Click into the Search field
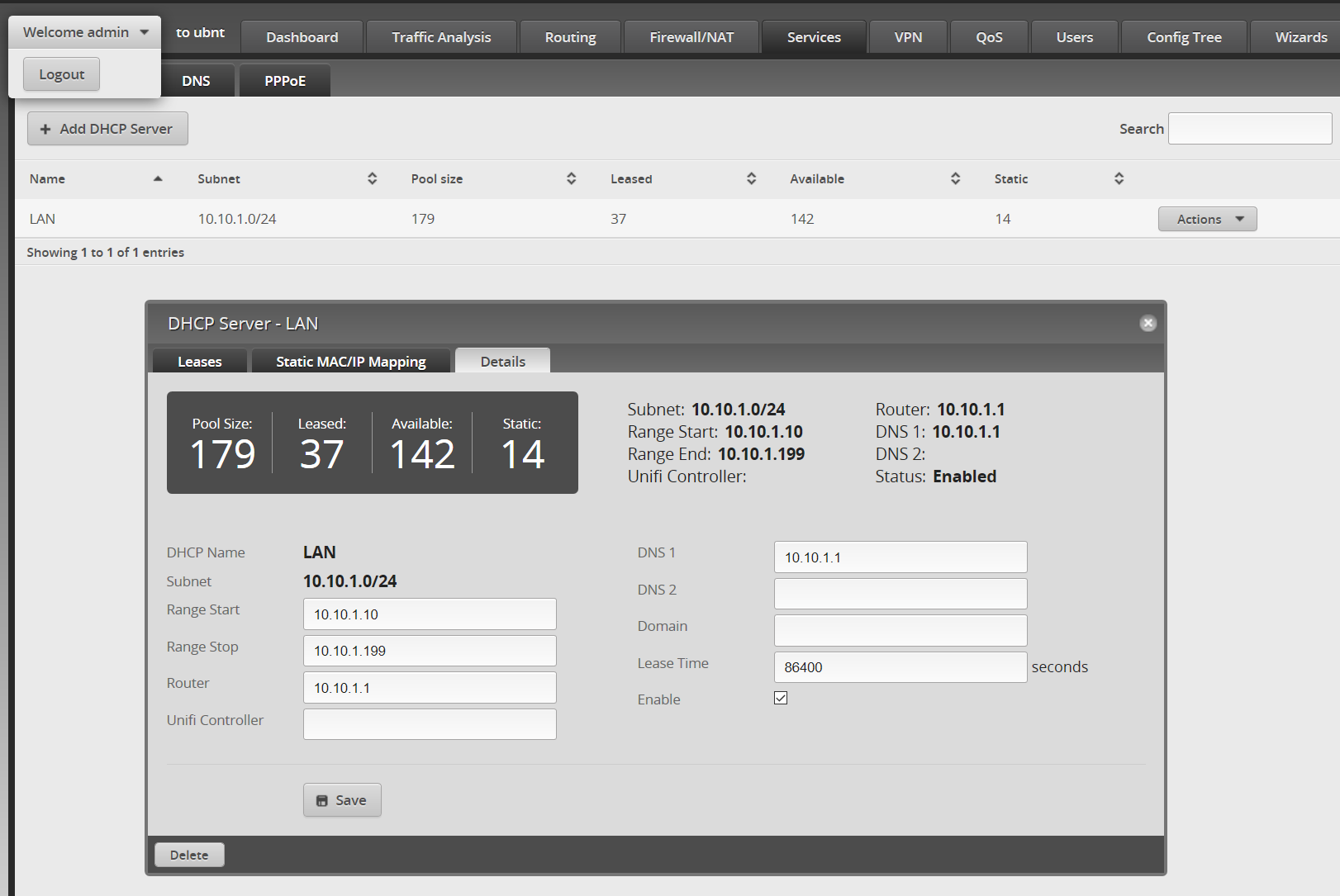 tap(1249, 129)
